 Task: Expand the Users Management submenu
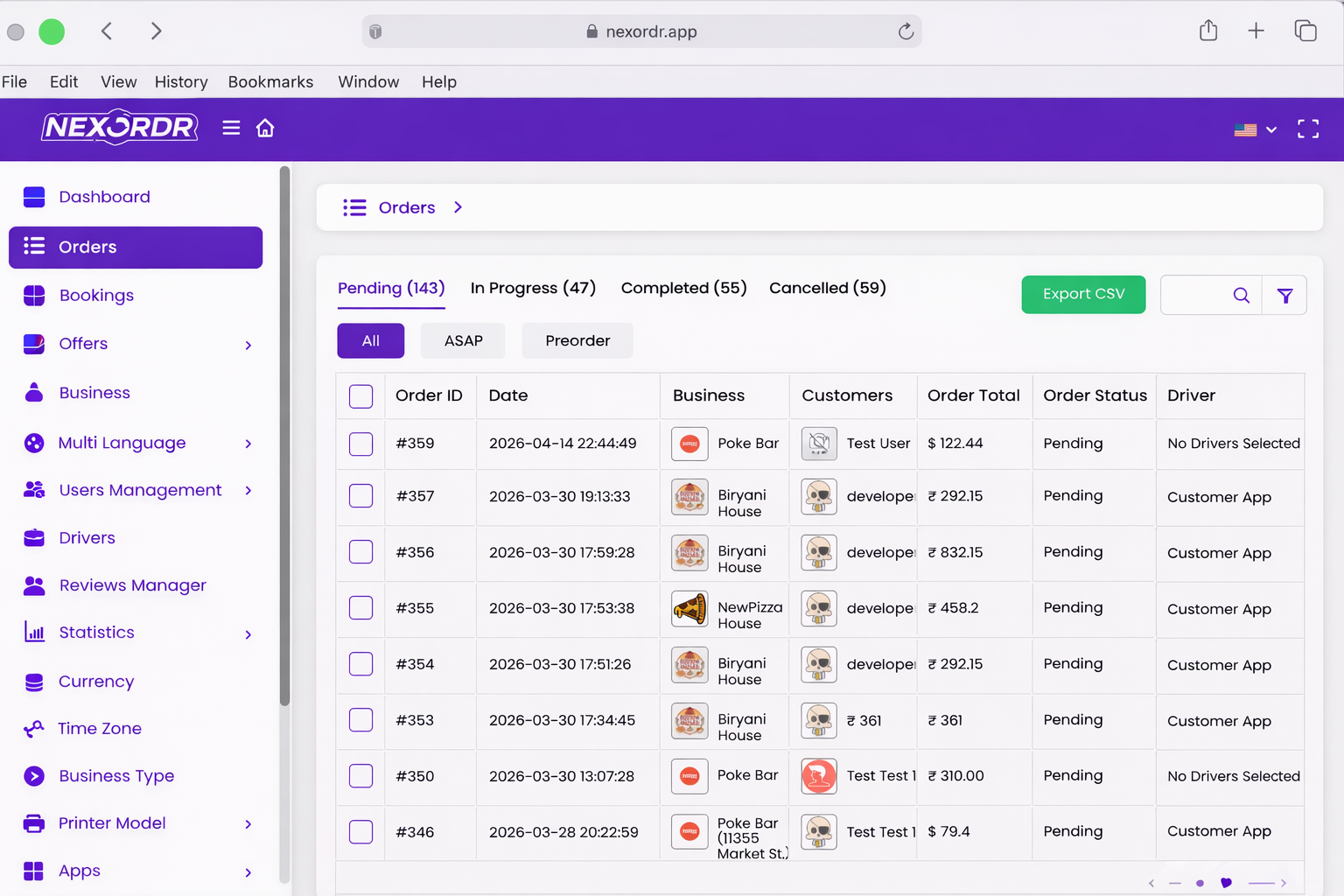pyautogui.click(x=248, y=491)
